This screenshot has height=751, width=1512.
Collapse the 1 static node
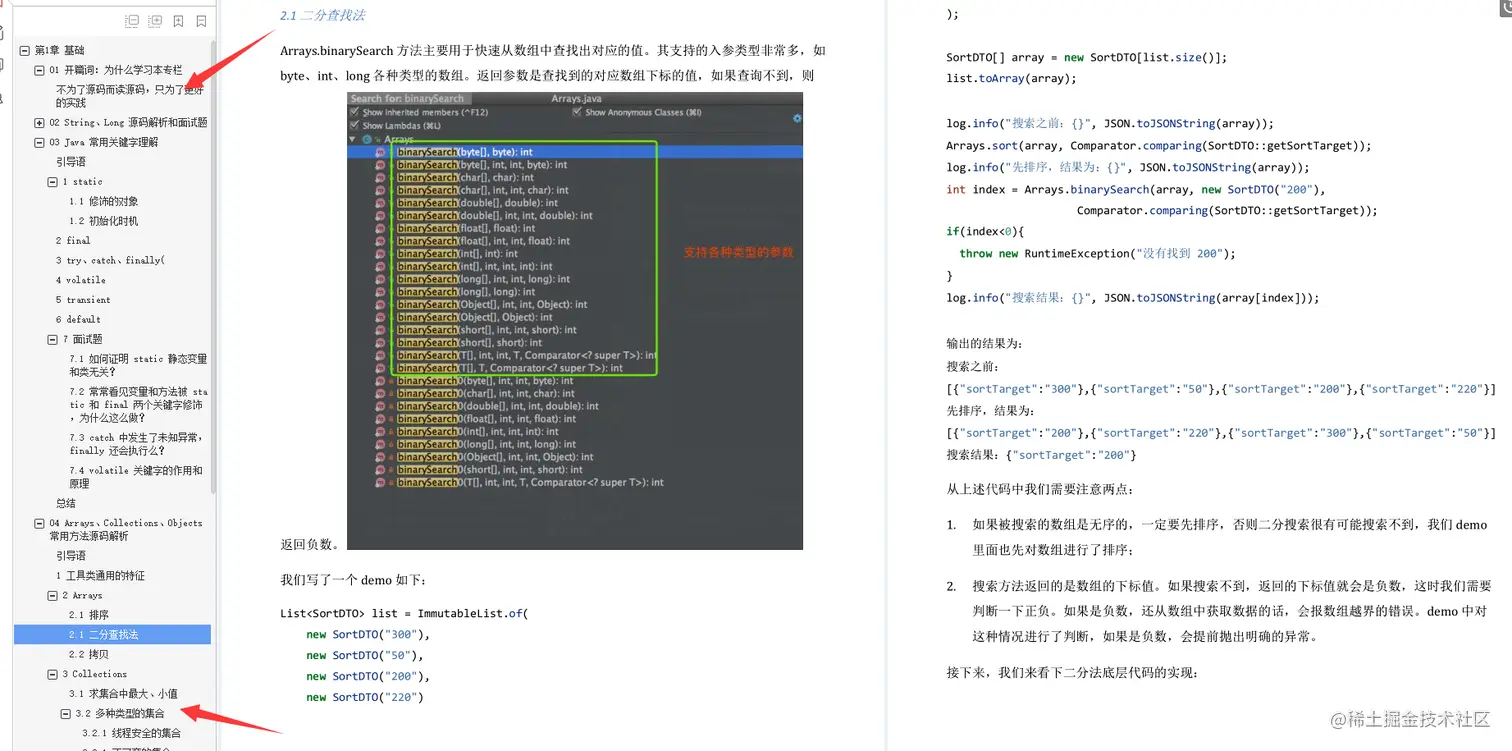pyautogui.click(x=52, y=182)
